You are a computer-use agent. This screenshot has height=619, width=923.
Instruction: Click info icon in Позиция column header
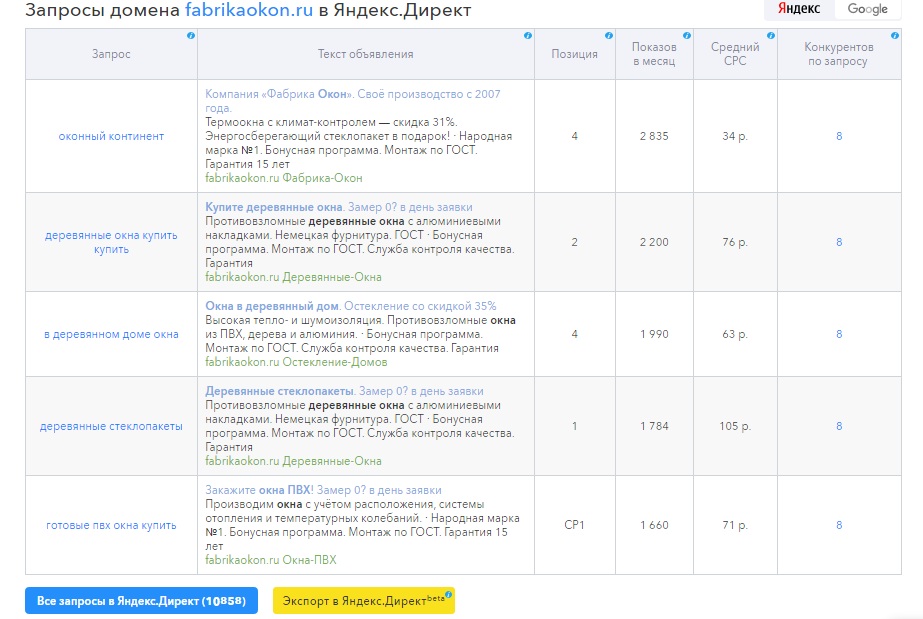tap(608, 36)
